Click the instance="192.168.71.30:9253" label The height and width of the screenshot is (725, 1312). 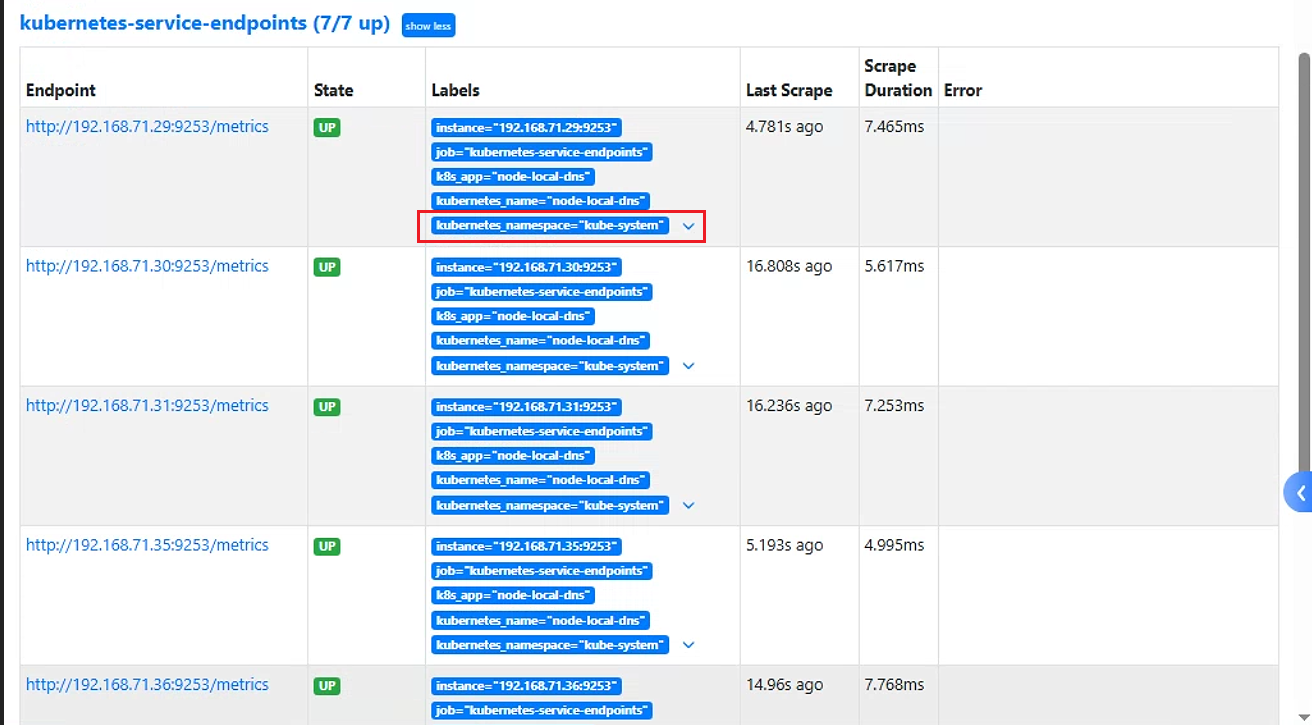(x=527, y=267)
